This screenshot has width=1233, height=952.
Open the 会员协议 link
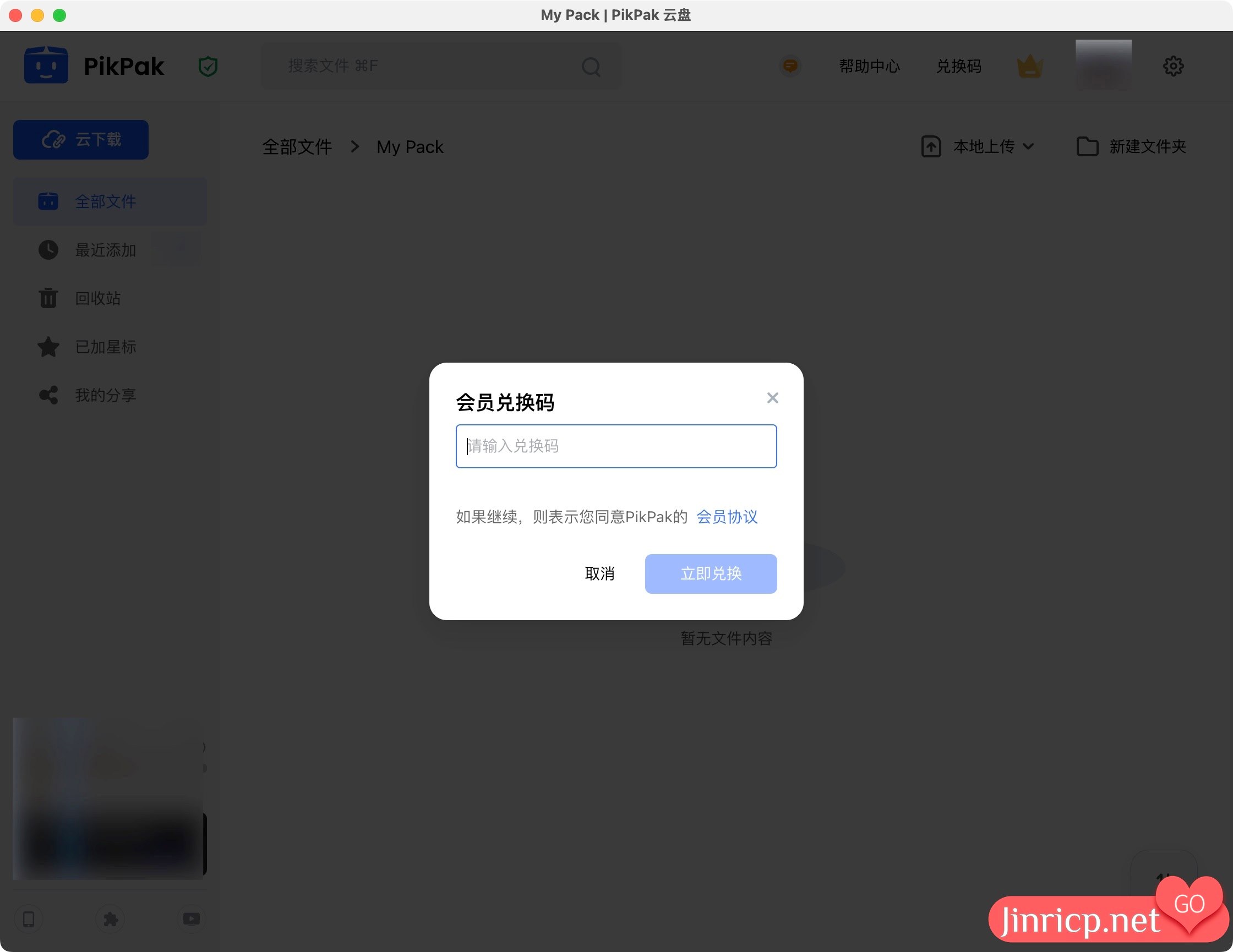click(x=727, y=516)
